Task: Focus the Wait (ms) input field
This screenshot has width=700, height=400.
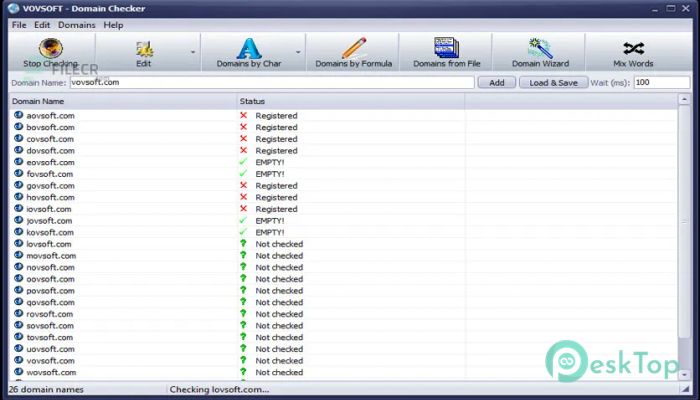Action: (662, 82)
